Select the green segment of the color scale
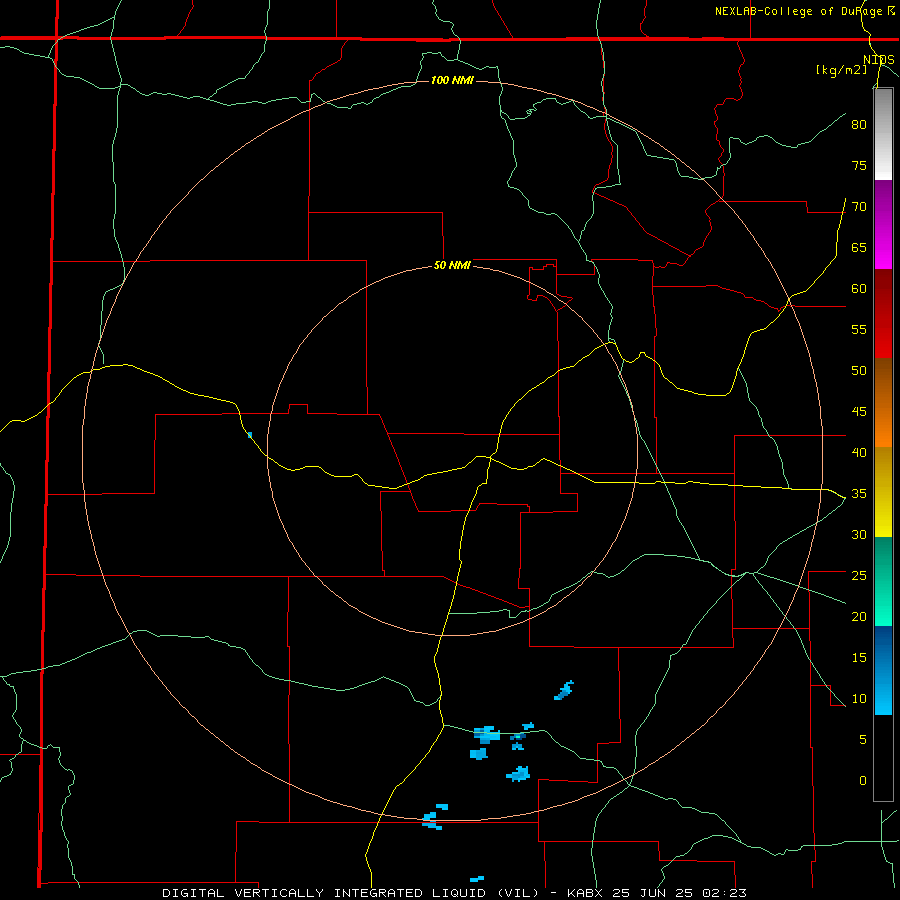Viewport: 900px width, 900px height. [883, 581]
